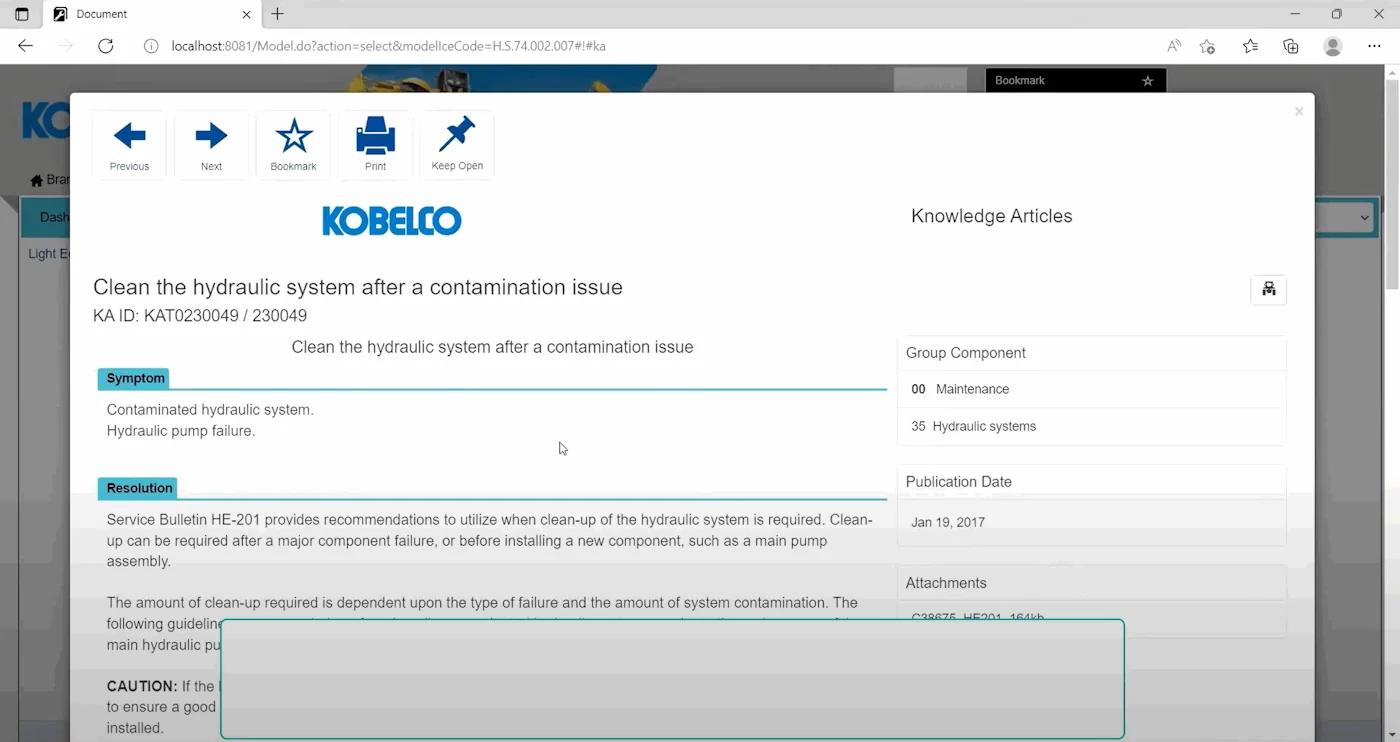Go to the Previous knowledge article
The height and width of the screenshot is (742, 1400).
click(x=129, y=145)
